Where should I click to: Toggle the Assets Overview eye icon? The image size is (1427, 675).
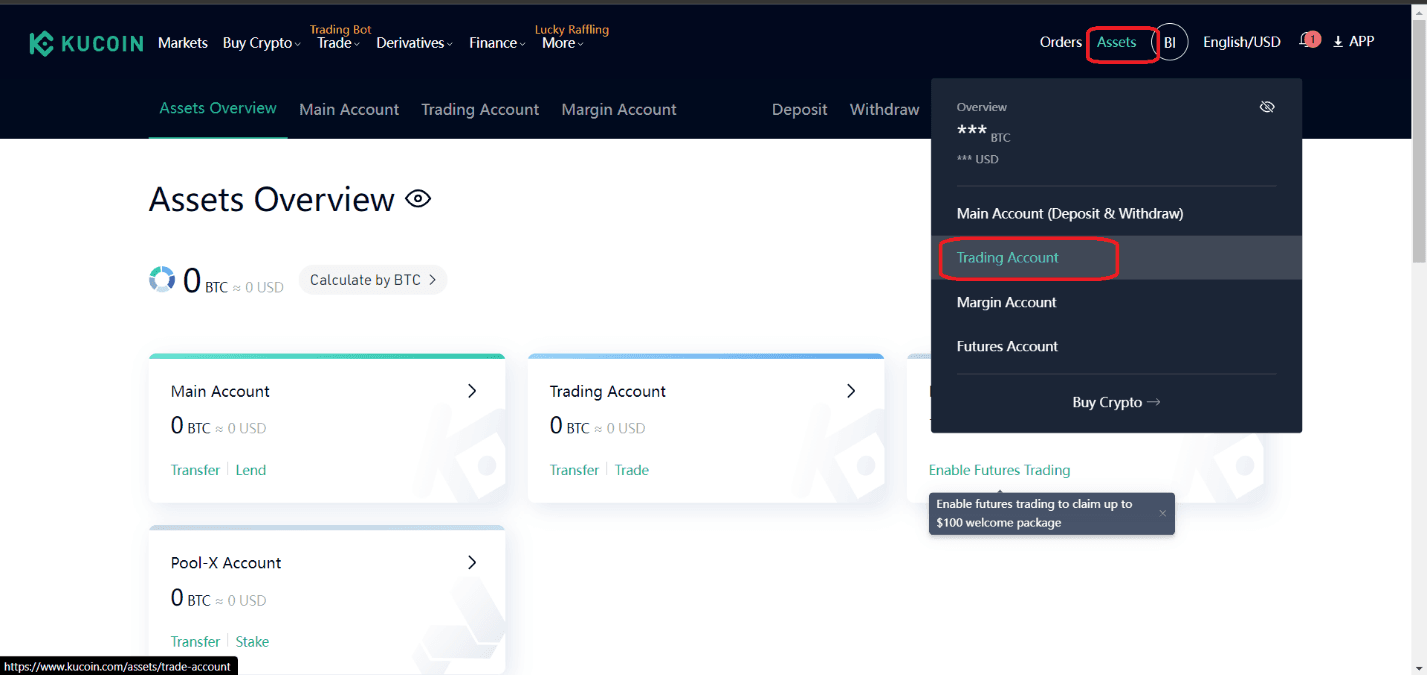[x=418, y=199]
